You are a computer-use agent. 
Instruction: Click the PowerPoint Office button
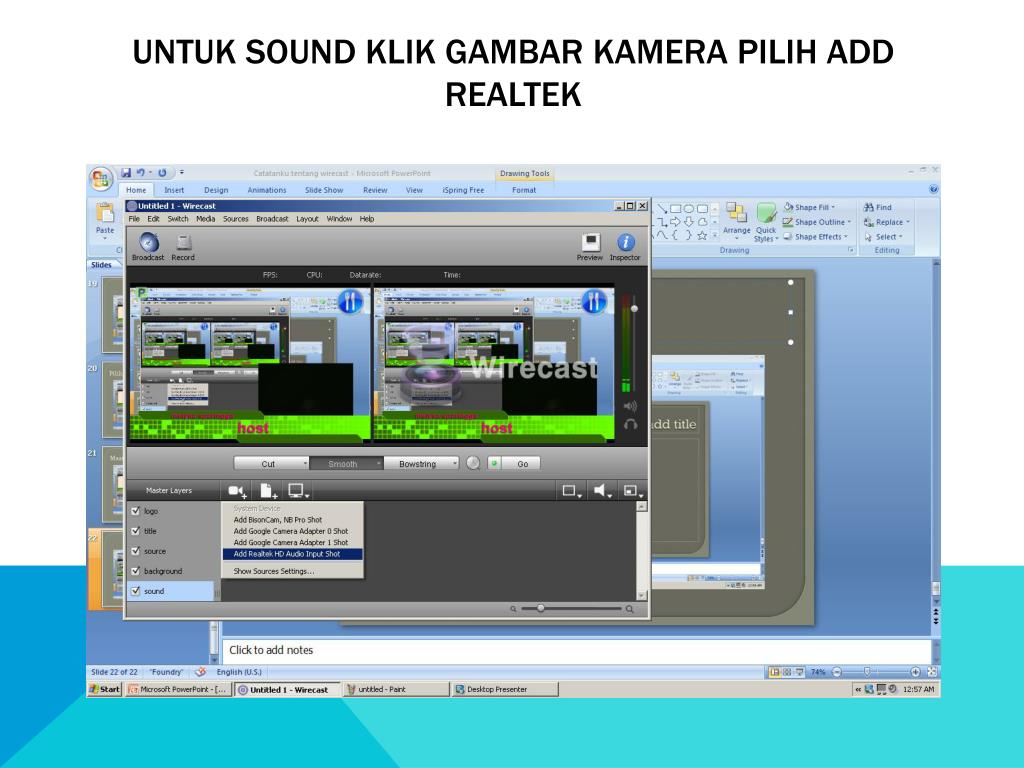point(101,180)
